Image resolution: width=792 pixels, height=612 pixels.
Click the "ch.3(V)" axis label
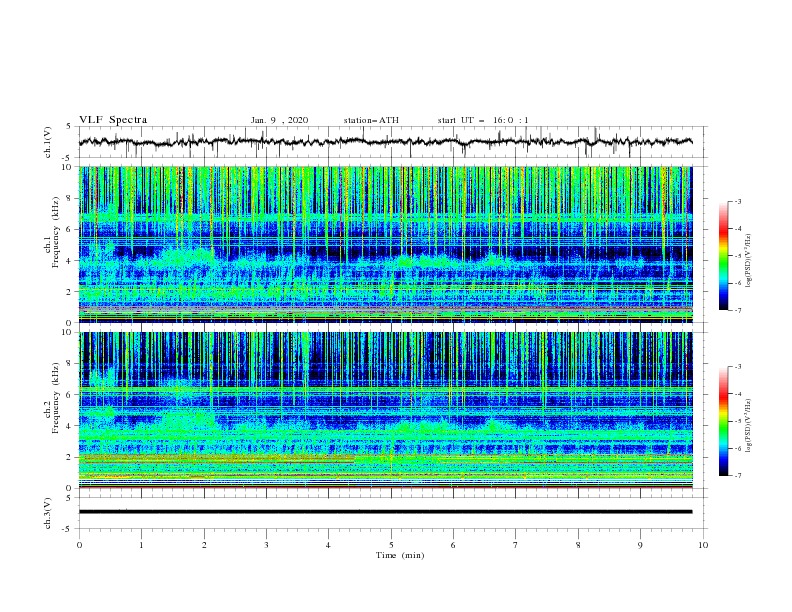coord(48,513)
